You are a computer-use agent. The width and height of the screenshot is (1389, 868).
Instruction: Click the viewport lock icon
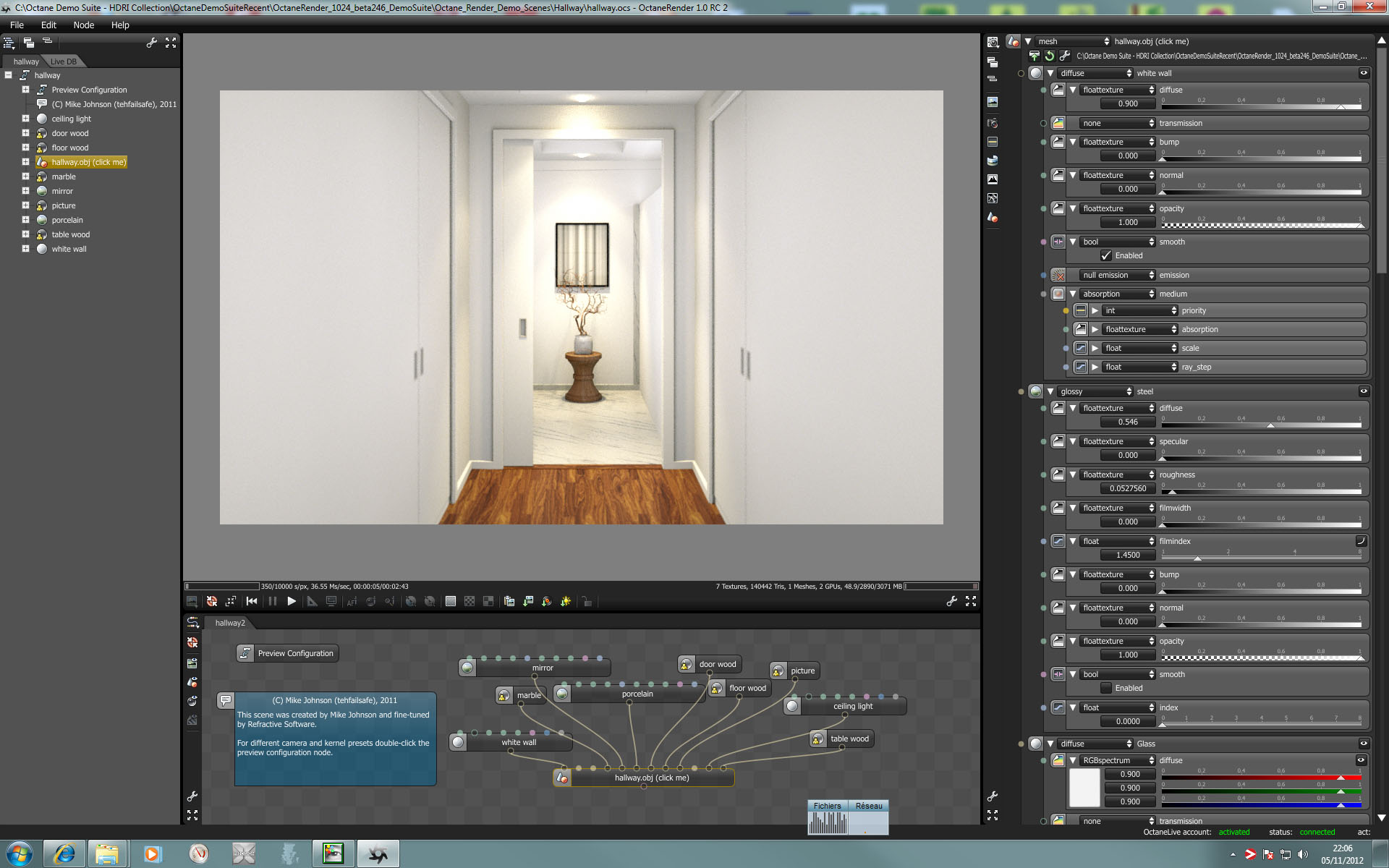[587, 601]
